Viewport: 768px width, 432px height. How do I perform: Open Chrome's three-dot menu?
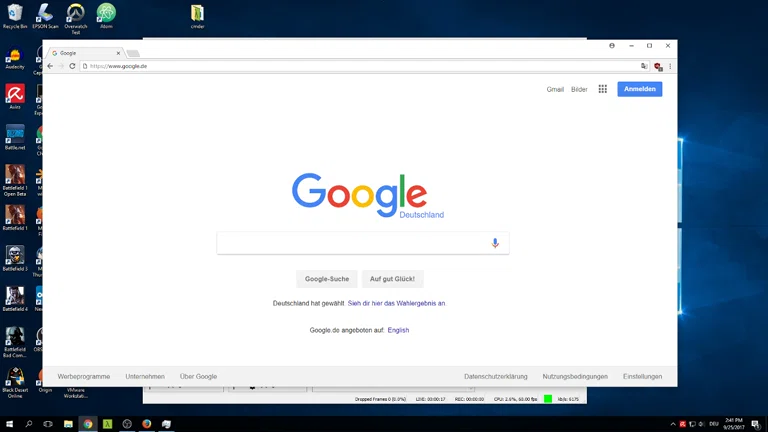pos(670,66)
